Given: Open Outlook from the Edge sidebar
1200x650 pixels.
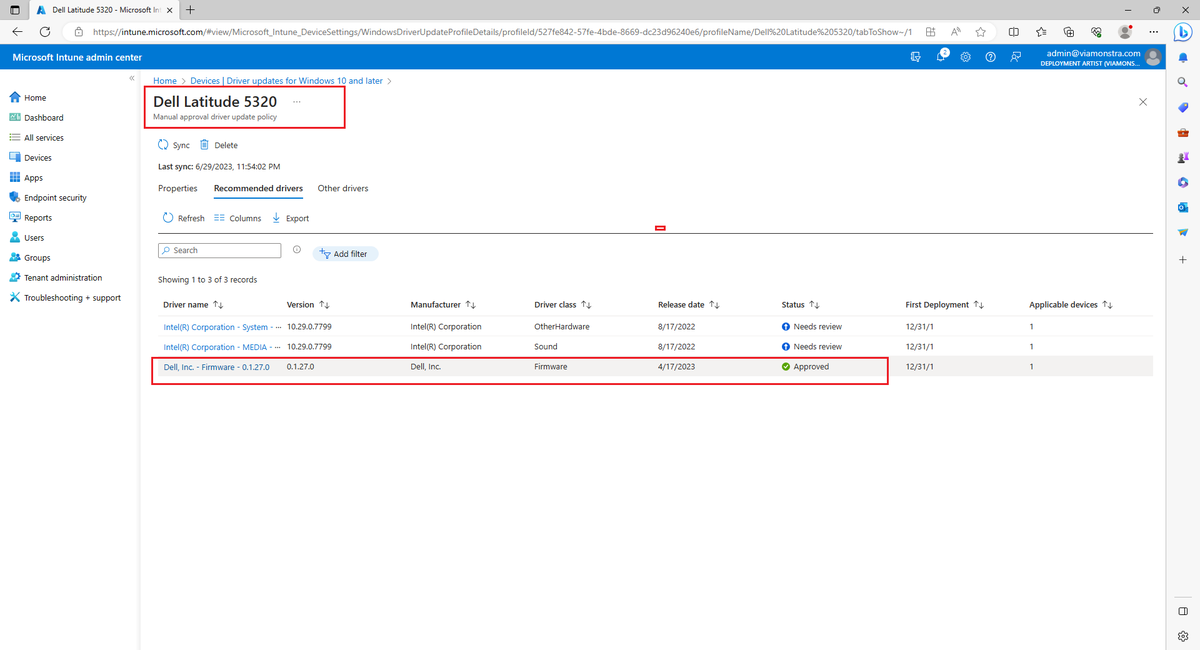Looking at the screenshot, I should pyautogui.click(x=1183, y=207).
